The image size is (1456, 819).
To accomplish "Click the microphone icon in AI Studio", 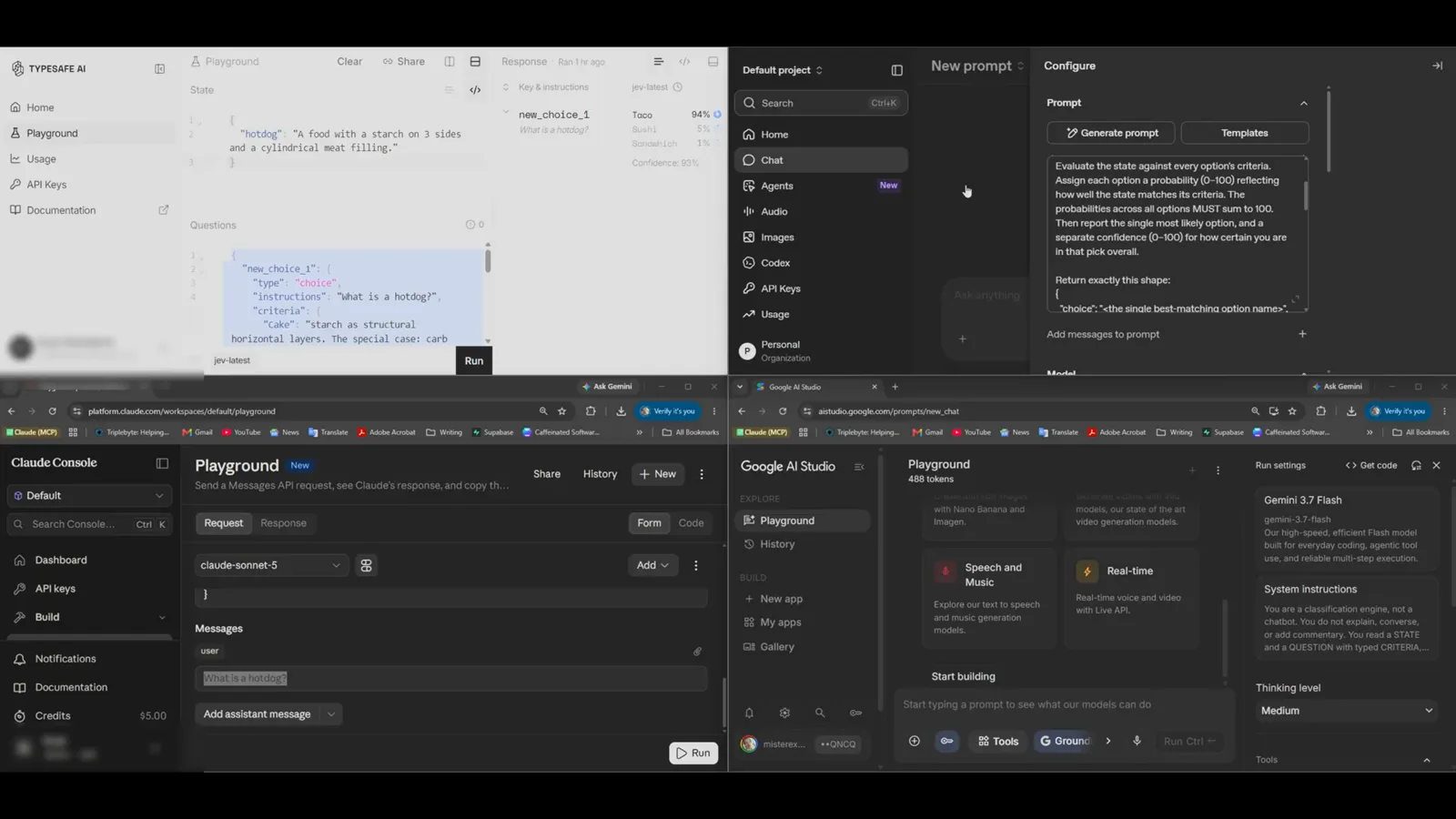I will [1137, 742].
